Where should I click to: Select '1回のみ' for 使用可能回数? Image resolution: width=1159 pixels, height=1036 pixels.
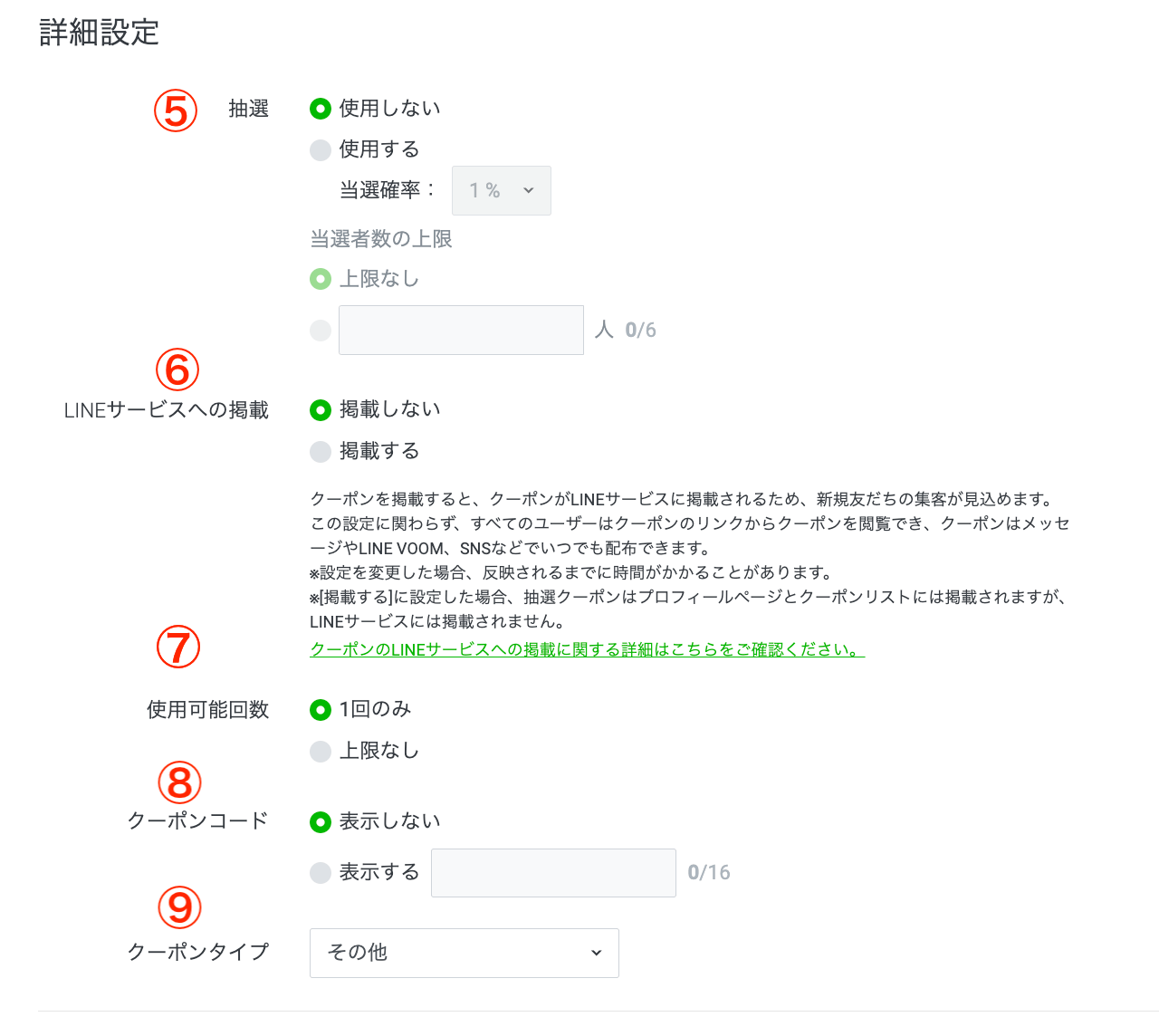tap(321, 710)
